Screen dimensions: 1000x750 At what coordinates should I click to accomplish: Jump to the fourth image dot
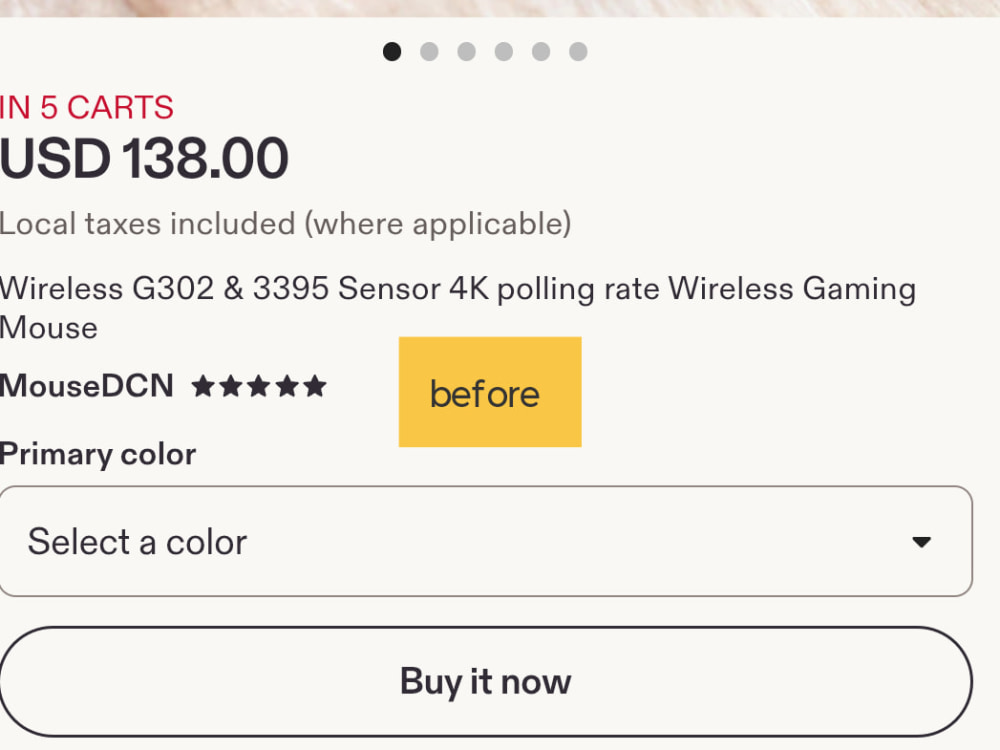point(504,52)
